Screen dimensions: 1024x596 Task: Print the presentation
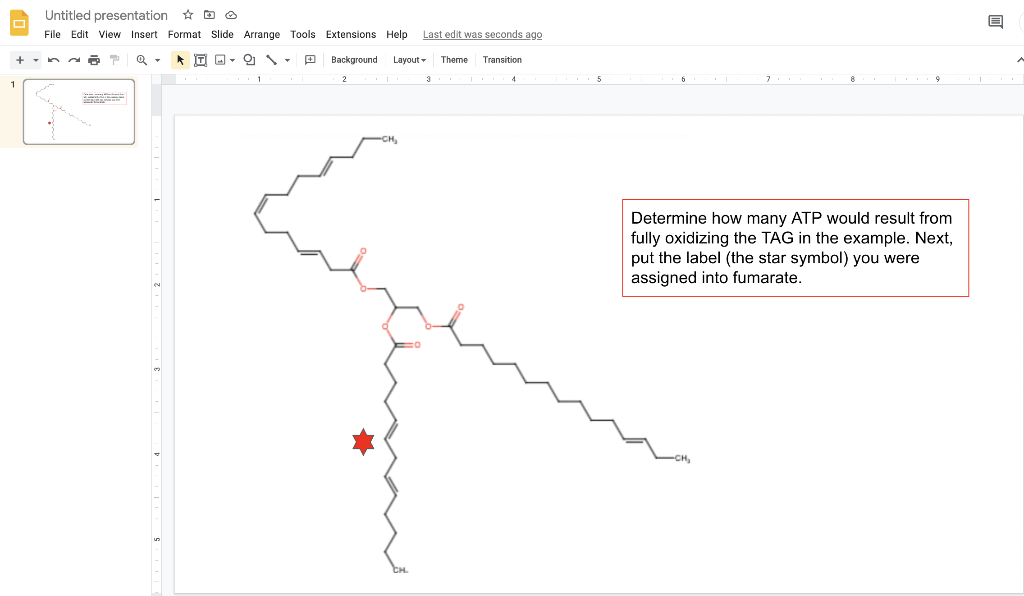[x=94, y=60]
